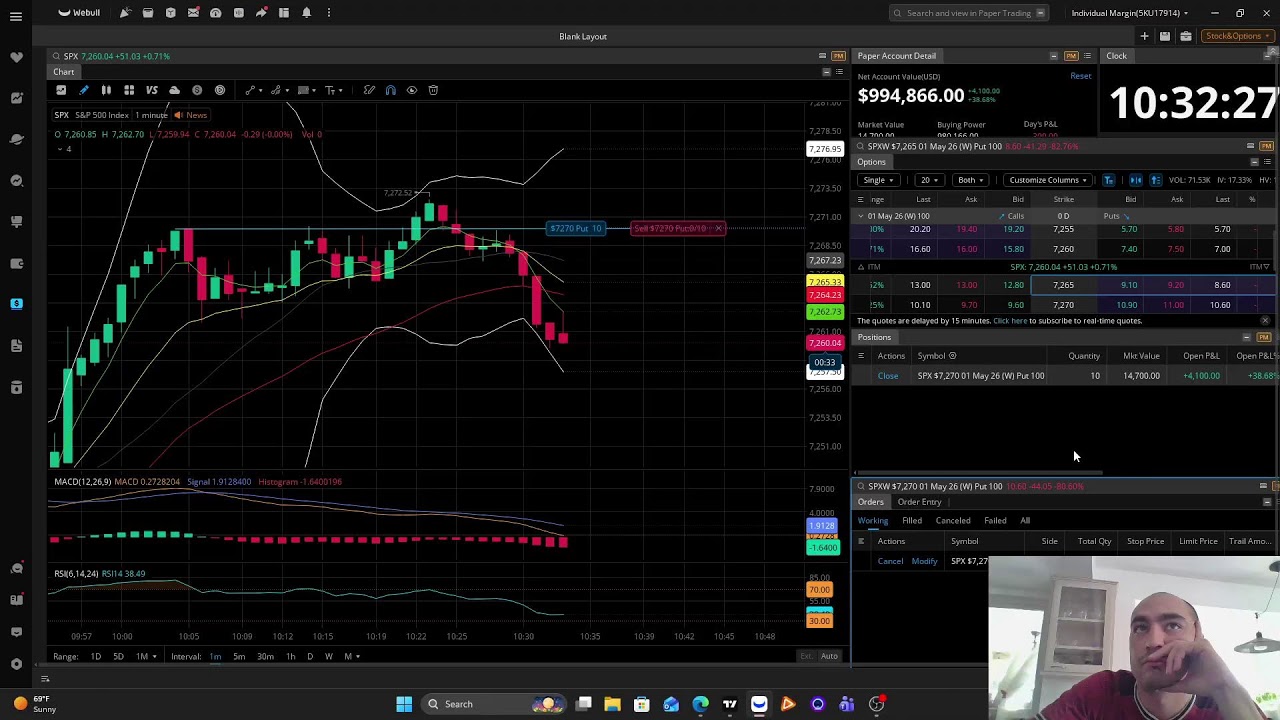Toggle PM paper mode in Paper Account Detail
Viewport: 1280px width, 720px height.
click(1071, 56)
